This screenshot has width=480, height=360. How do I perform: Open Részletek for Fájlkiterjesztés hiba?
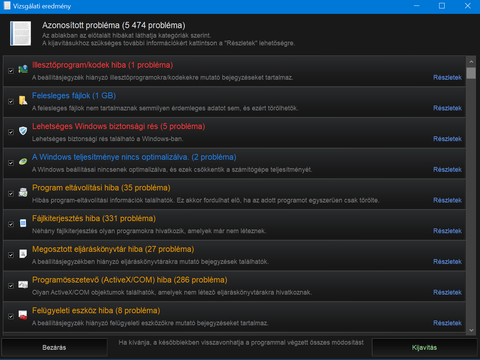coord(447,231)
